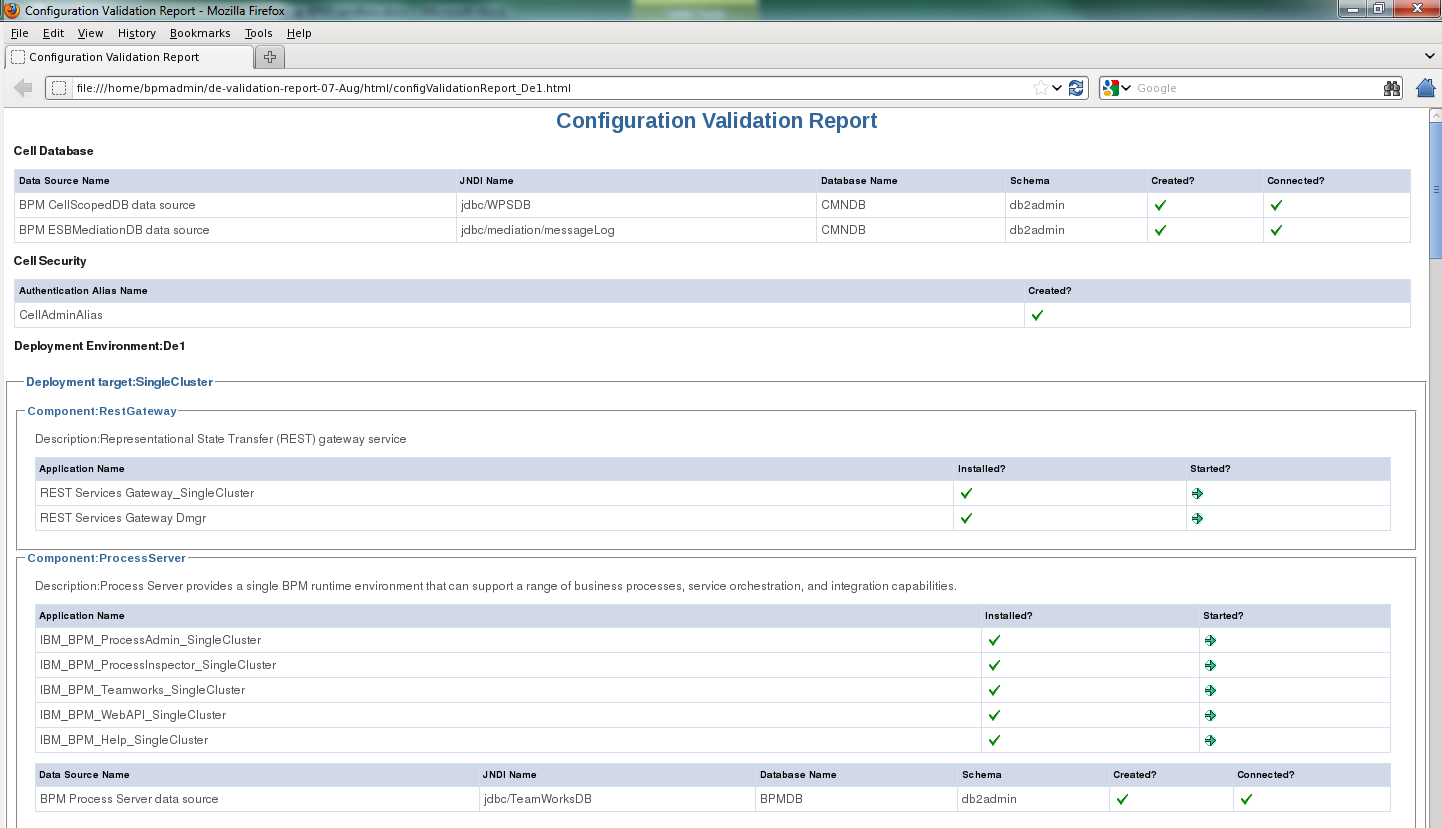The height and width of the screenshot is (828, 1442).
Task: Click Started arrow for IBM_BPM_ProcessInspector_SingleCluster
Action: coord(1210,665)
